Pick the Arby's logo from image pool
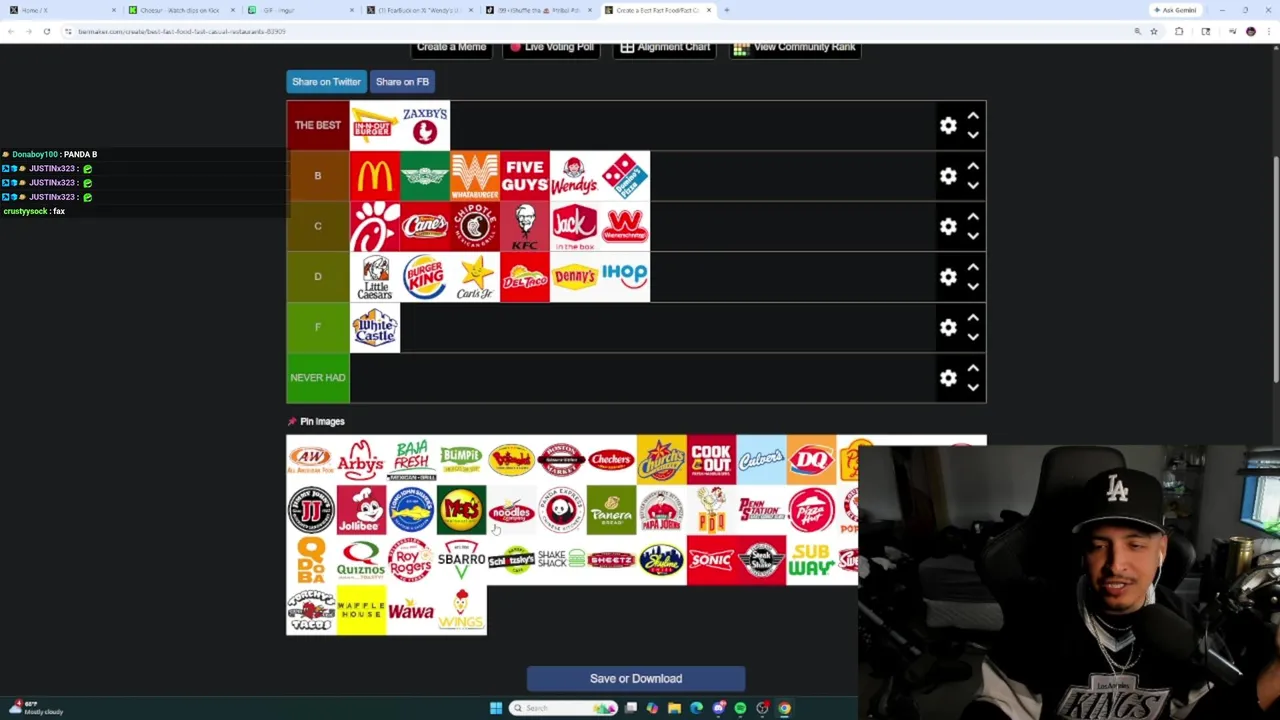The width and height of the screenshot is (1280, 720). (361, 460)
